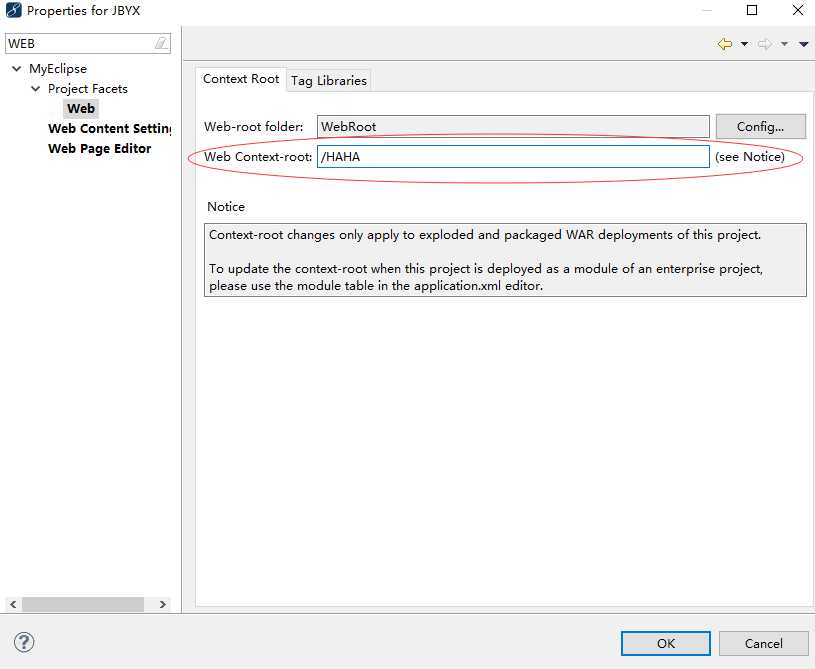The image size is (815, 669).
Task: Click the Web-root folder field
Action: 513,126
